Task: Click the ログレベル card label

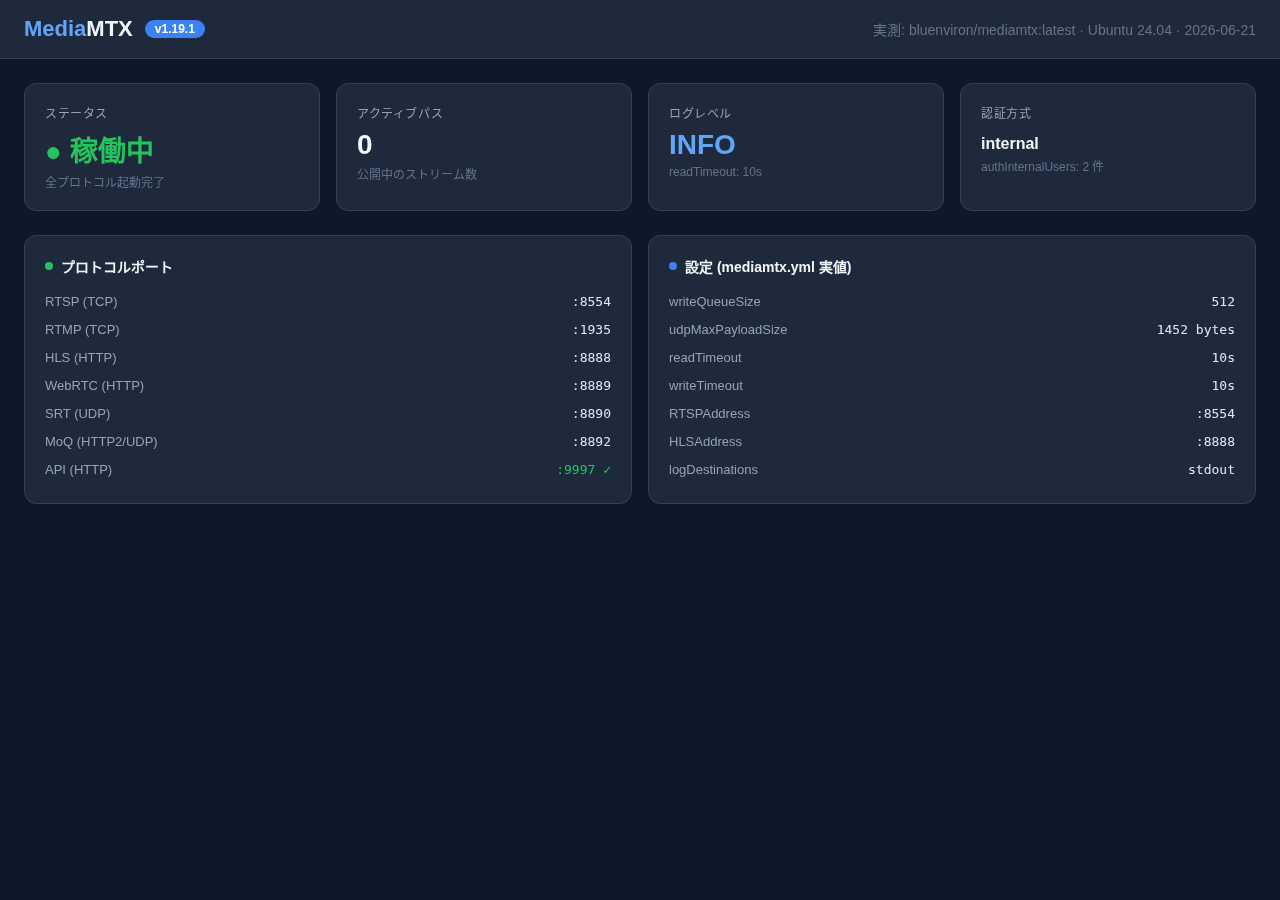Action: click(700, 113)
